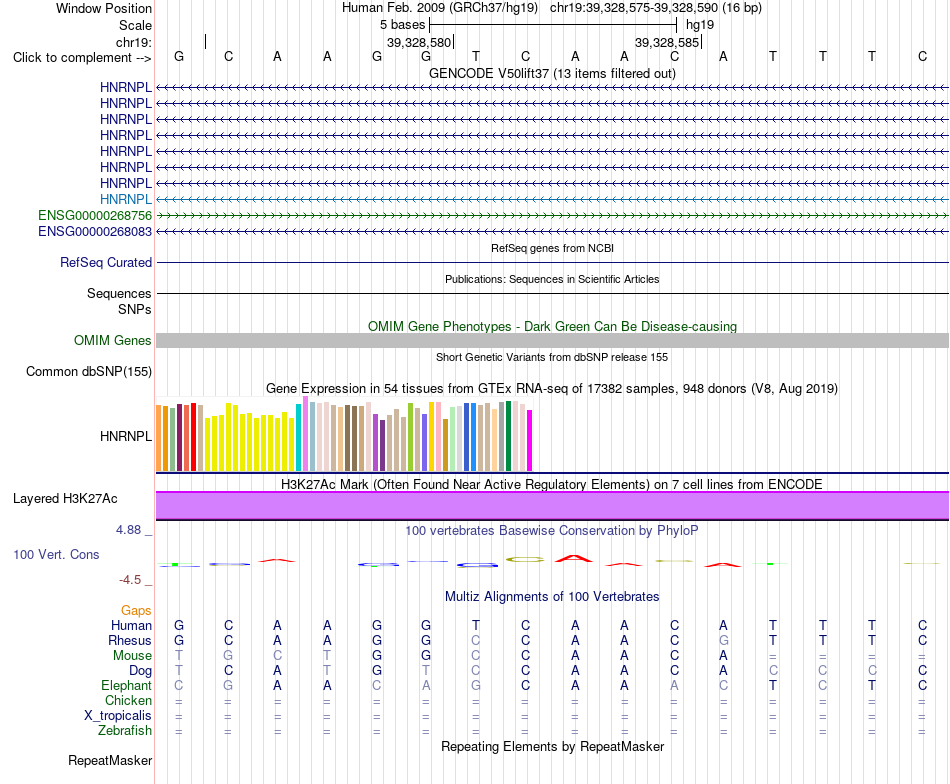950x784 pixels.
Task: Select the 'Dog' alignment row label
Action: click(140, 671)
